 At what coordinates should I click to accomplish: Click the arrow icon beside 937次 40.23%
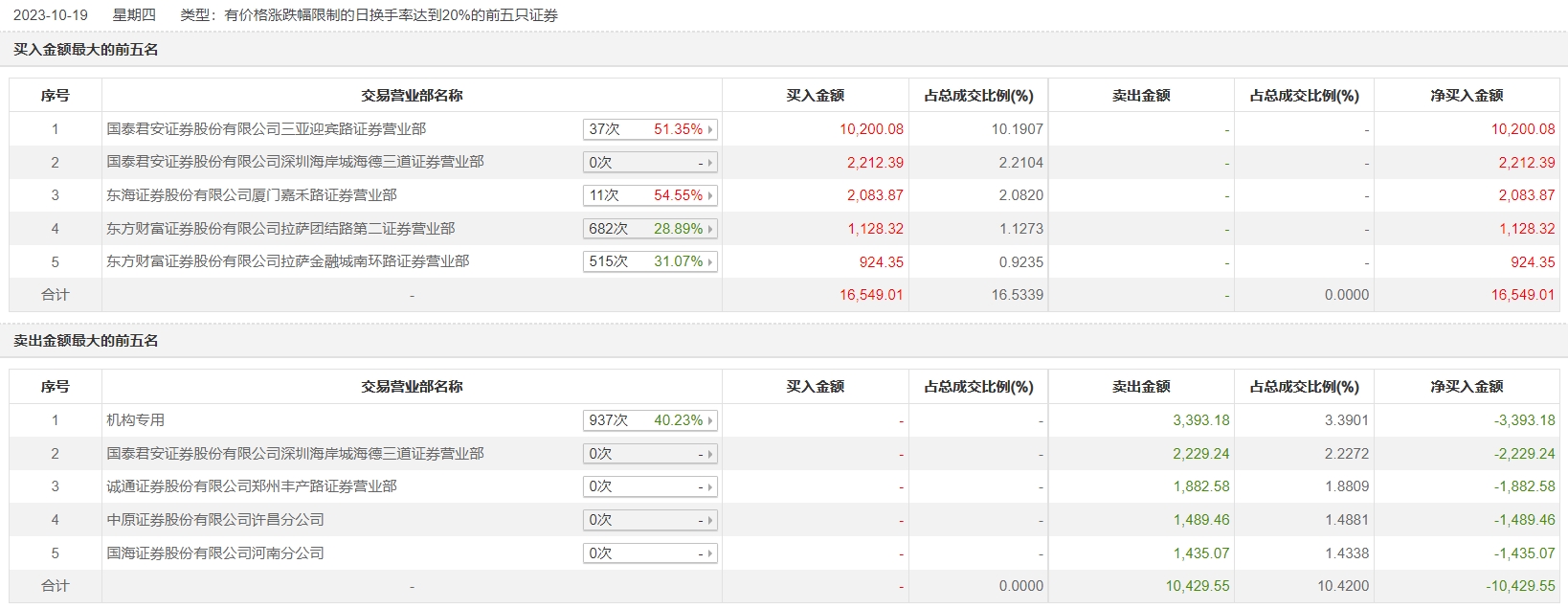[x=710, y=420]
